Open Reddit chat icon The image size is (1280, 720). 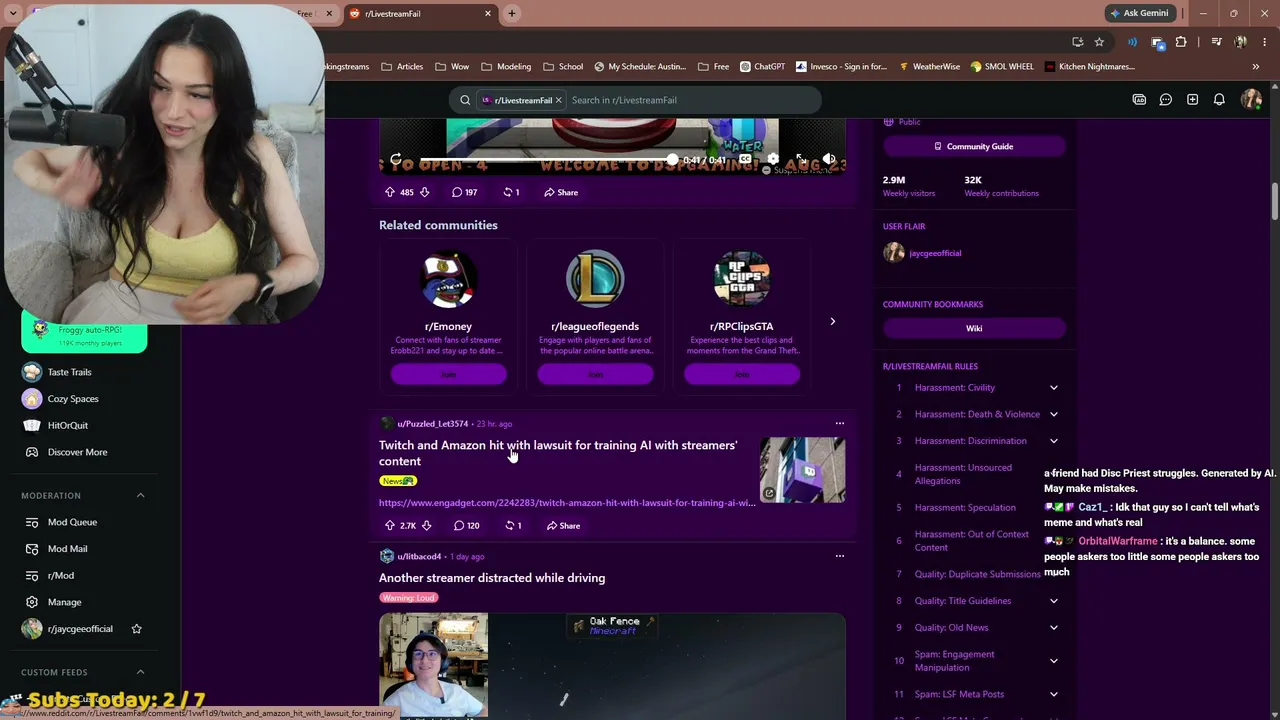click(1165, 100)
